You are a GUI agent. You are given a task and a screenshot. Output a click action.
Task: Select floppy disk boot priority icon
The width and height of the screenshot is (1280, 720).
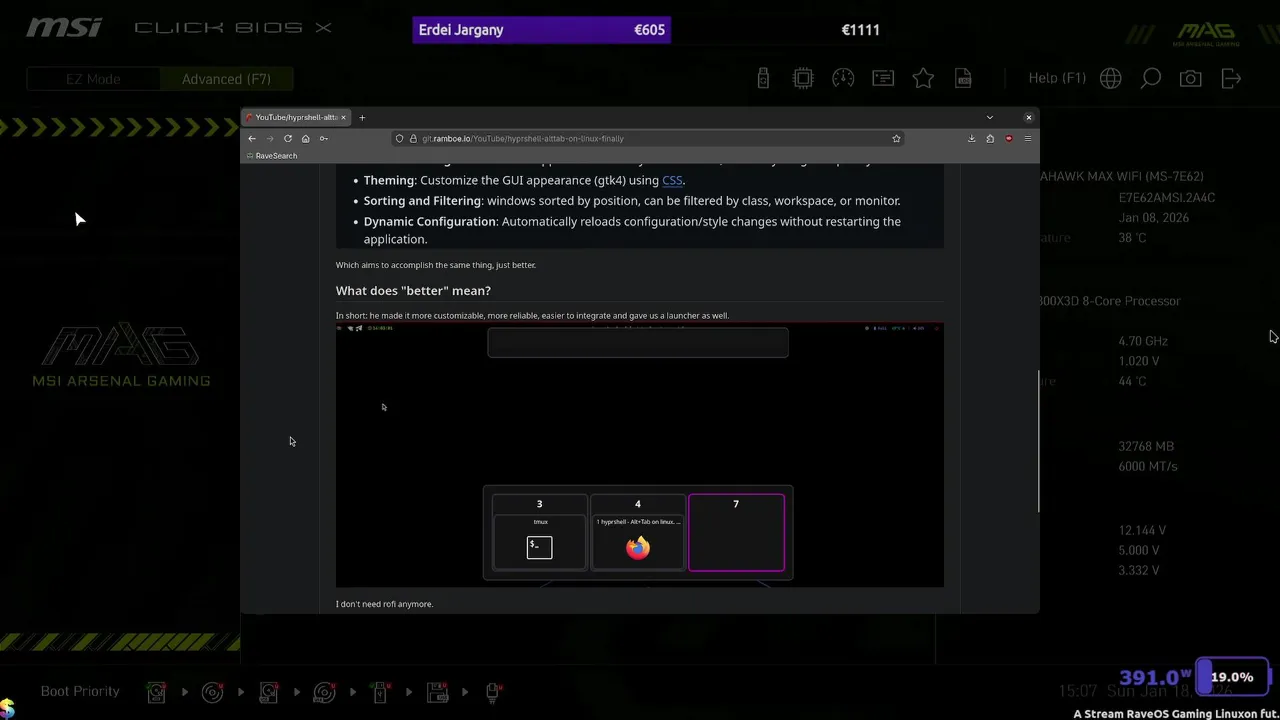pyautogui.click(x=437, y=691)
